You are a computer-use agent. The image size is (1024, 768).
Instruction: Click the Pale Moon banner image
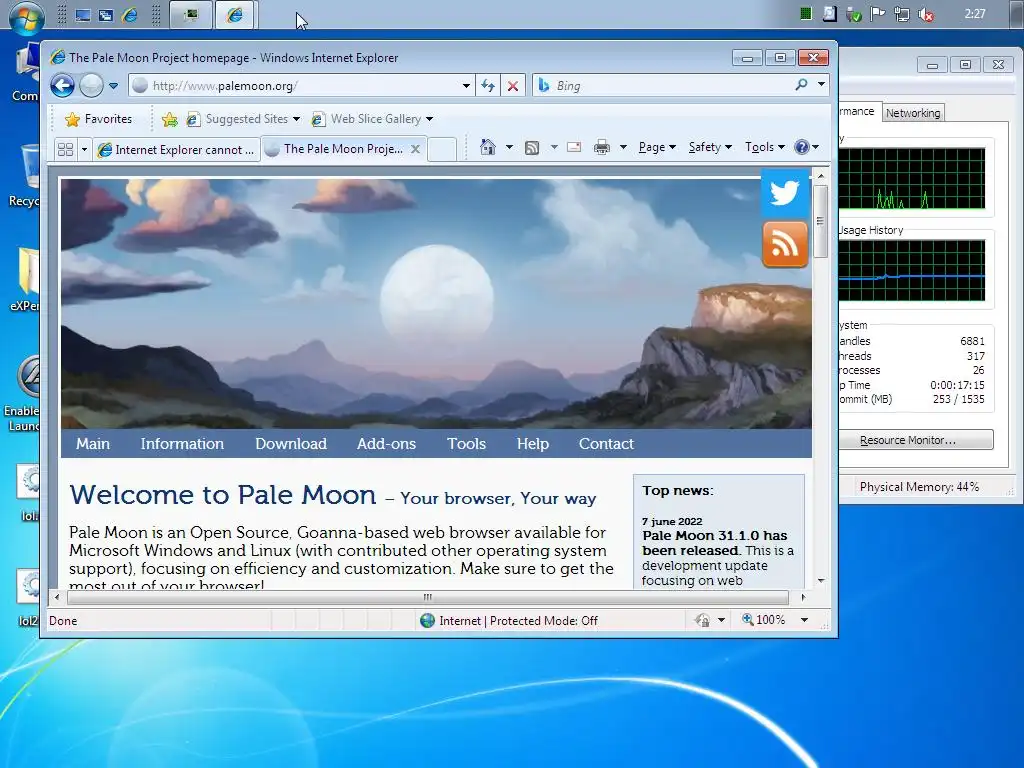[x=436, y=304]
